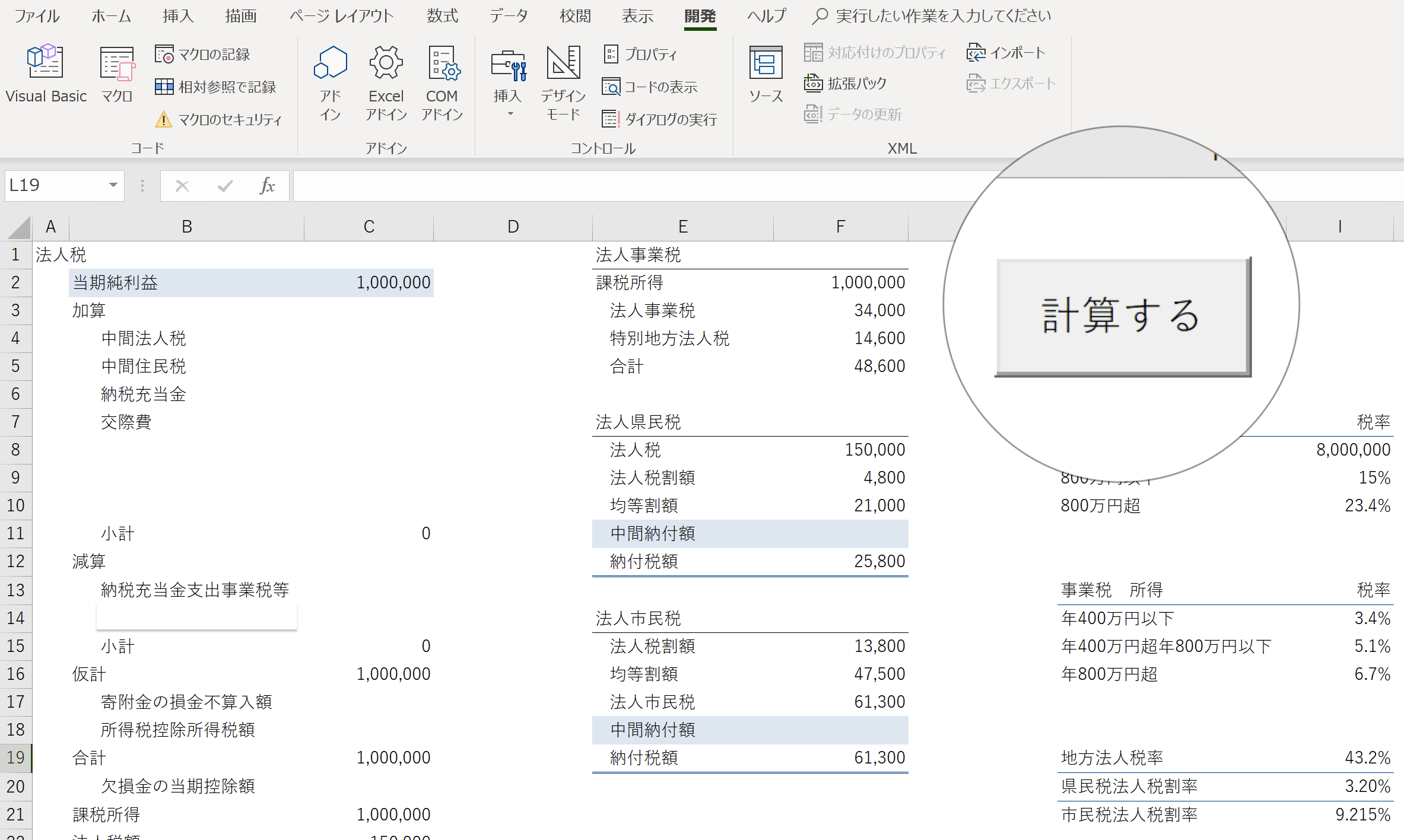The width and height of the screenshot is (1404, 840).
Task: Click the formula bar enter checkmark
Action: pos(225,186)
